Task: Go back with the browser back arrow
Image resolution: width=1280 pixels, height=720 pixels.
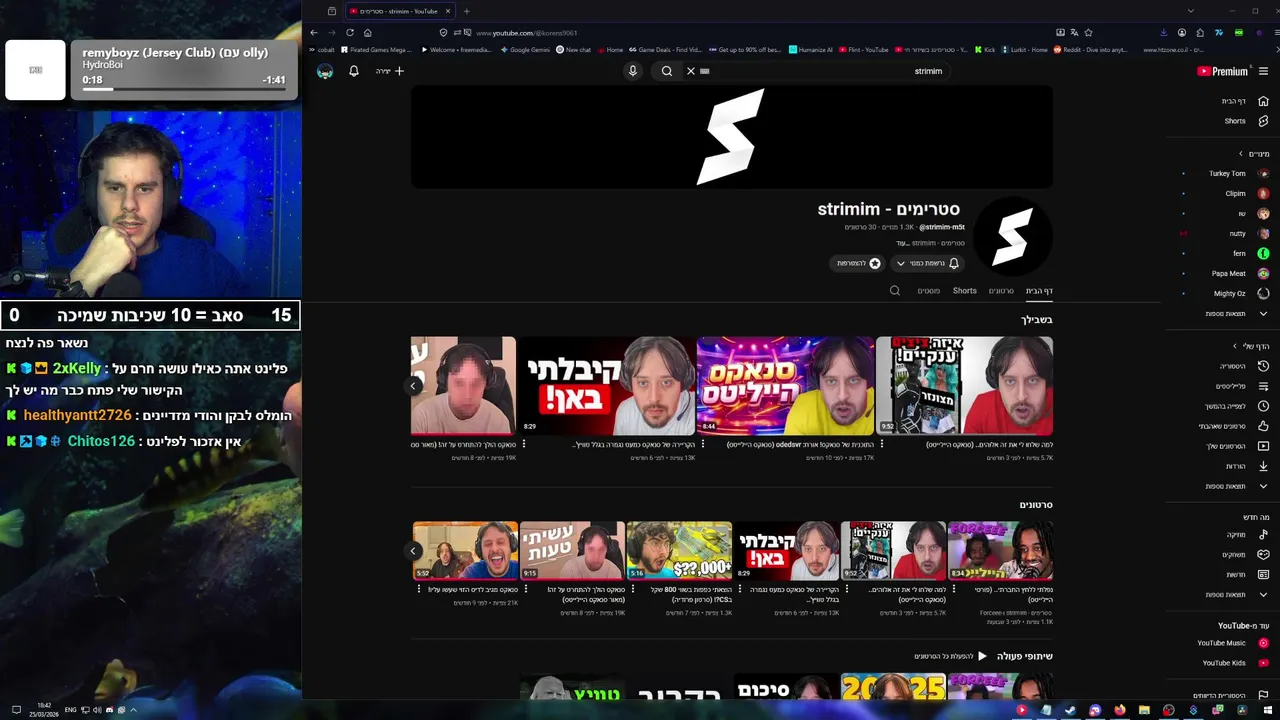Action: pos(313,33)
